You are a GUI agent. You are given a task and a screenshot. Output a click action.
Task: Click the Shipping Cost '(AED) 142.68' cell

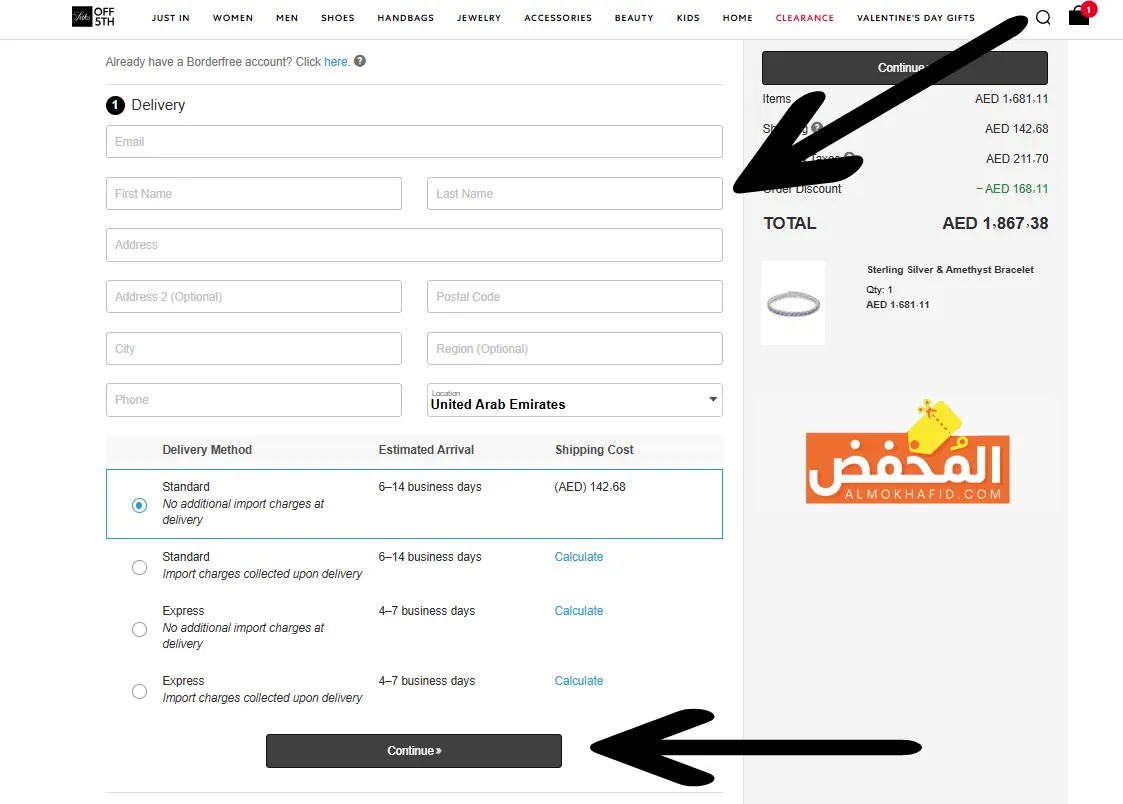(589, 487)
